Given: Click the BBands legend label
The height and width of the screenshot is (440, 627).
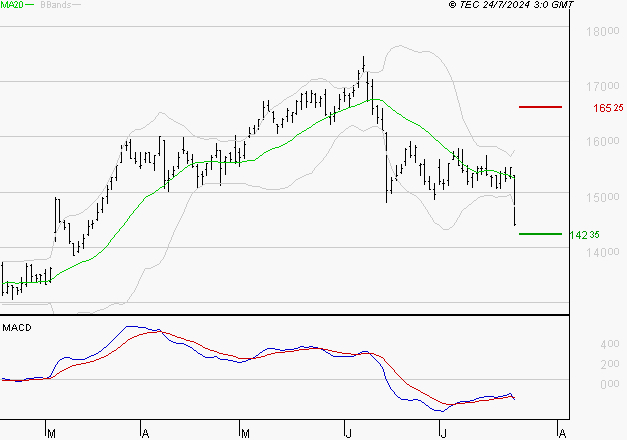Looking at the screenshot, I should [x=56, y=5].
